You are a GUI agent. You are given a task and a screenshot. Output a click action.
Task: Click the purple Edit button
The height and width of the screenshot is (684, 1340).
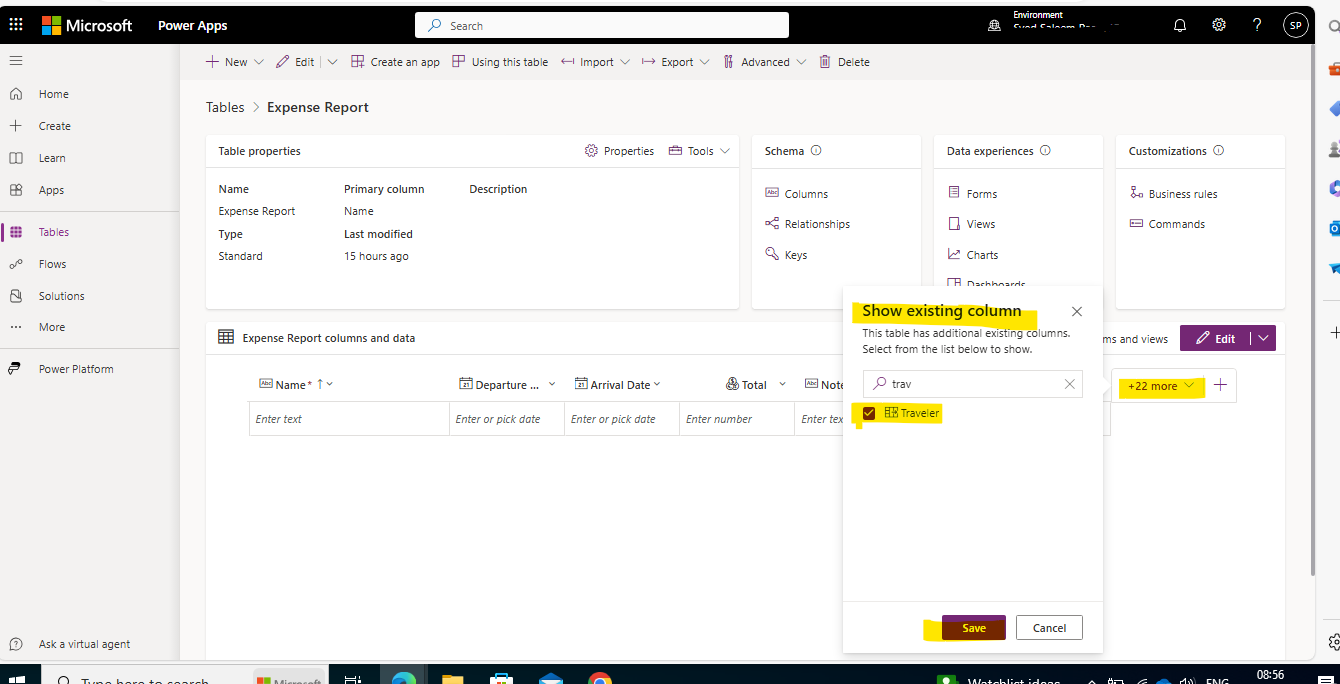point(1216,338)
